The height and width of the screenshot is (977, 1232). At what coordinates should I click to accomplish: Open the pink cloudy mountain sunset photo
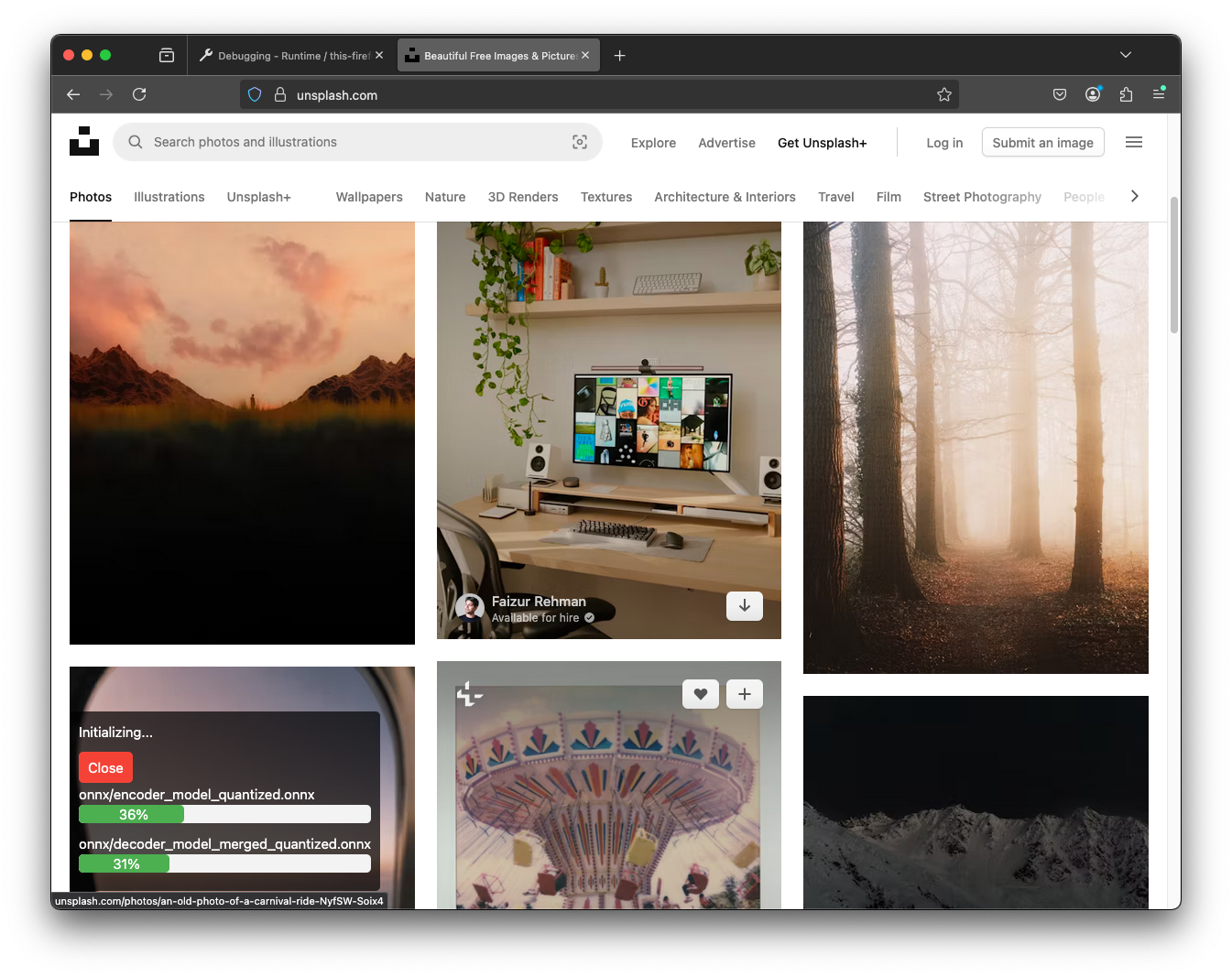pyautogui.click(x=242, y=433)
